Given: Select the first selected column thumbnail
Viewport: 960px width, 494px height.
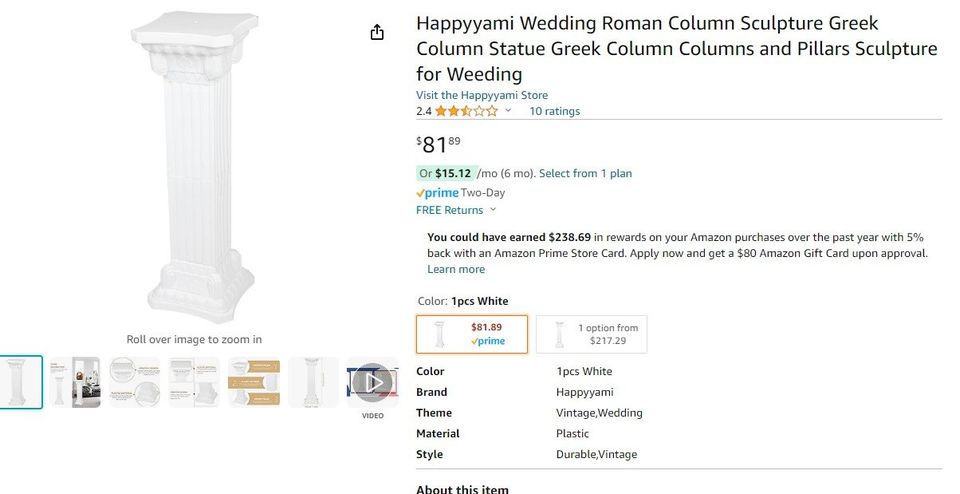Looking at the screenshot, I should (21, 382).
